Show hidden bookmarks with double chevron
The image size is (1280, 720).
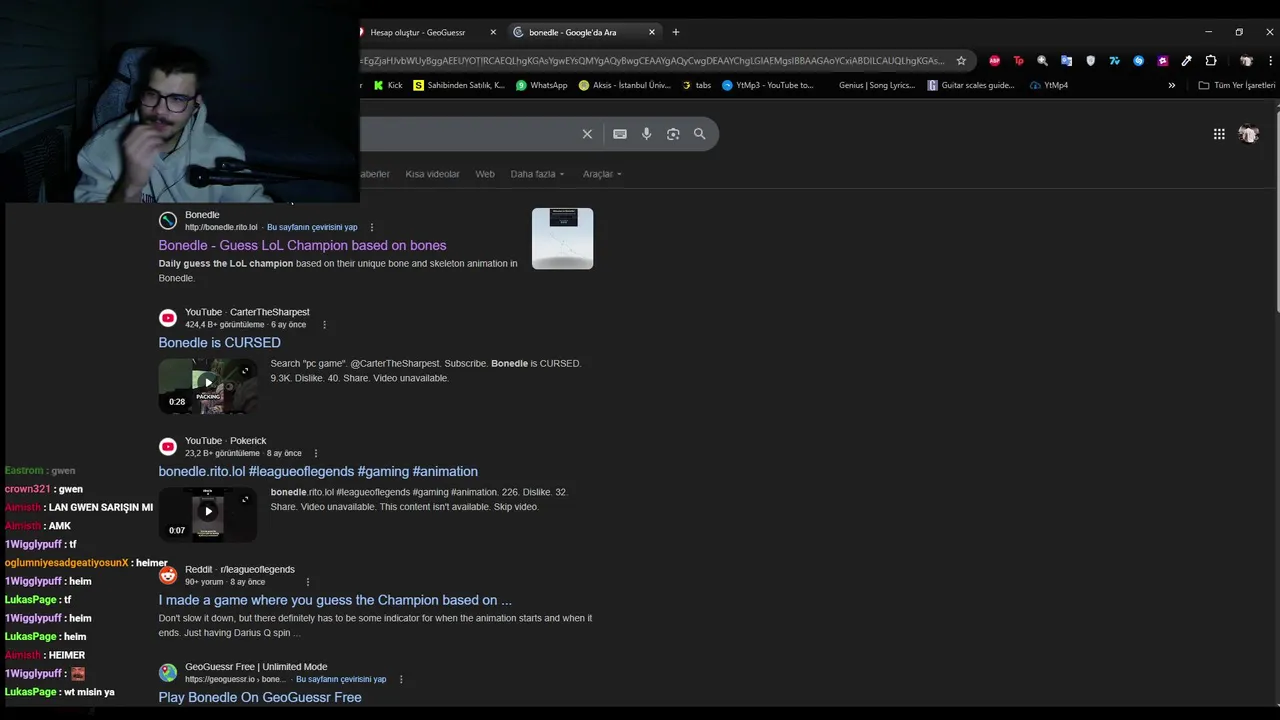[1172, 85]
